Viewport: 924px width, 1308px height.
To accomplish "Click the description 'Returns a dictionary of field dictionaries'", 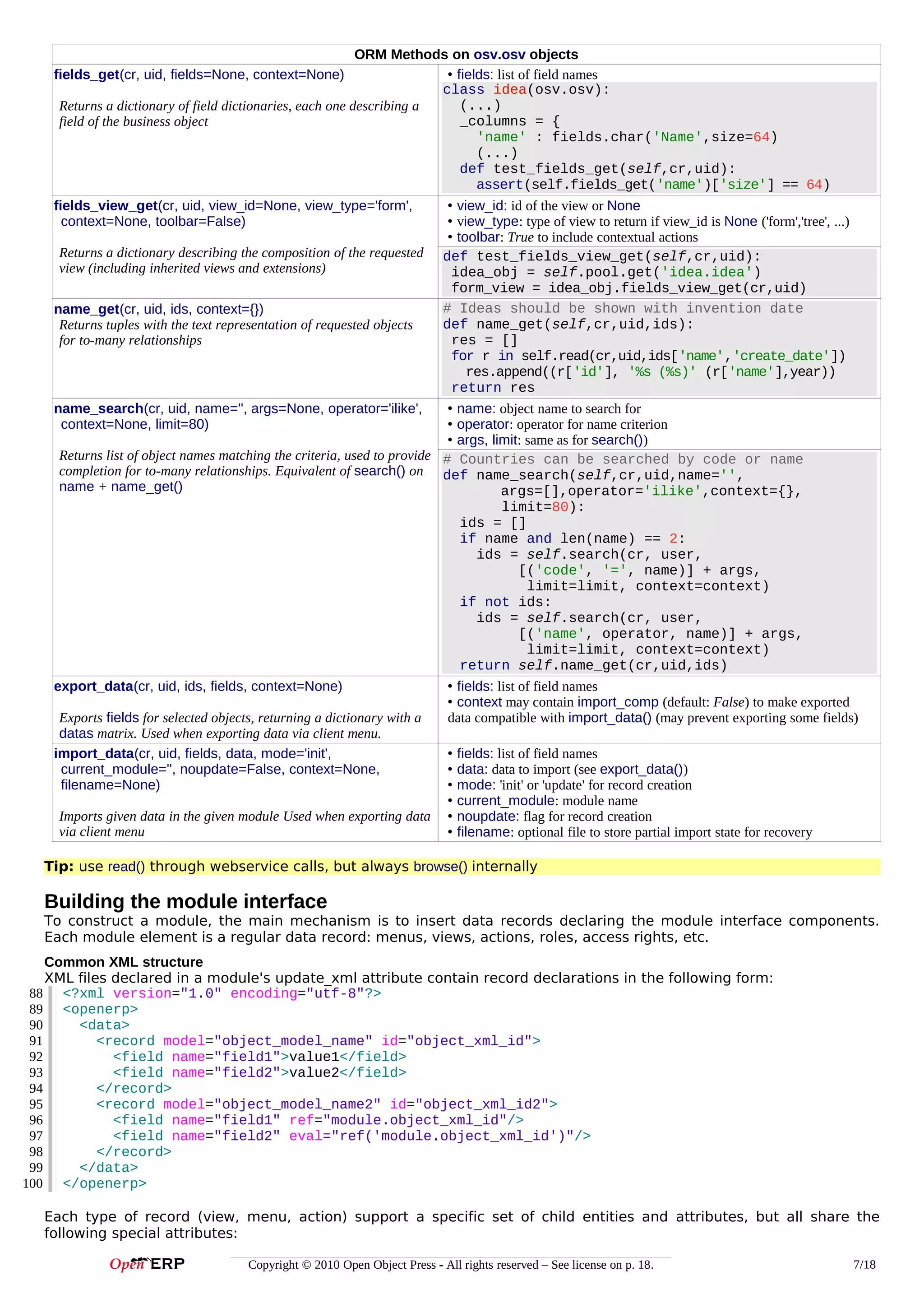I will tap(239, 114).
